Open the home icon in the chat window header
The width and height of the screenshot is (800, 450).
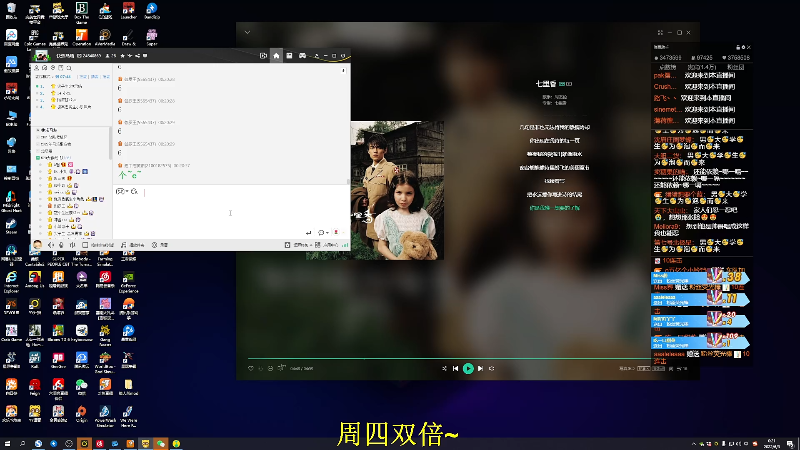[x=276, y=56]
